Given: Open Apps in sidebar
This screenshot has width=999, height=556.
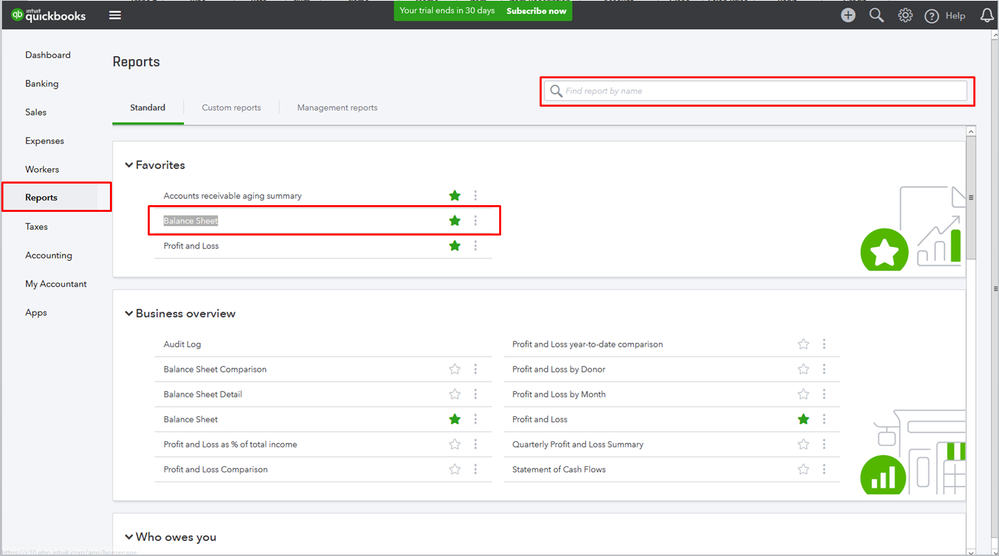Looking at the screenshot, I should [36, 313].
